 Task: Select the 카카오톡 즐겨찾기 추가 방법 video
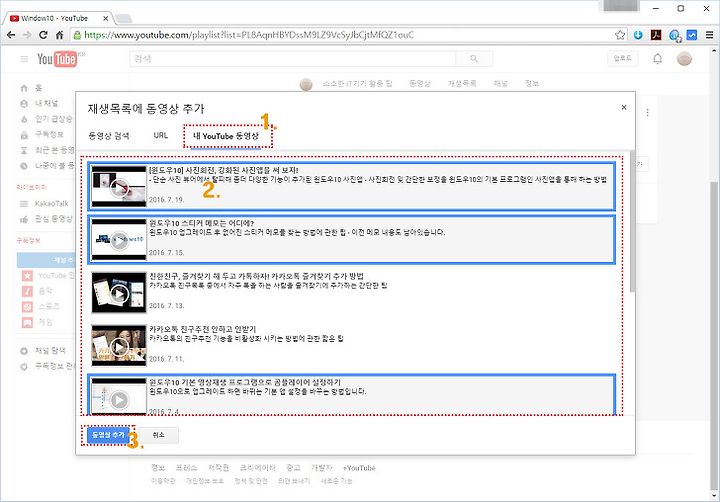pos(352,293)
